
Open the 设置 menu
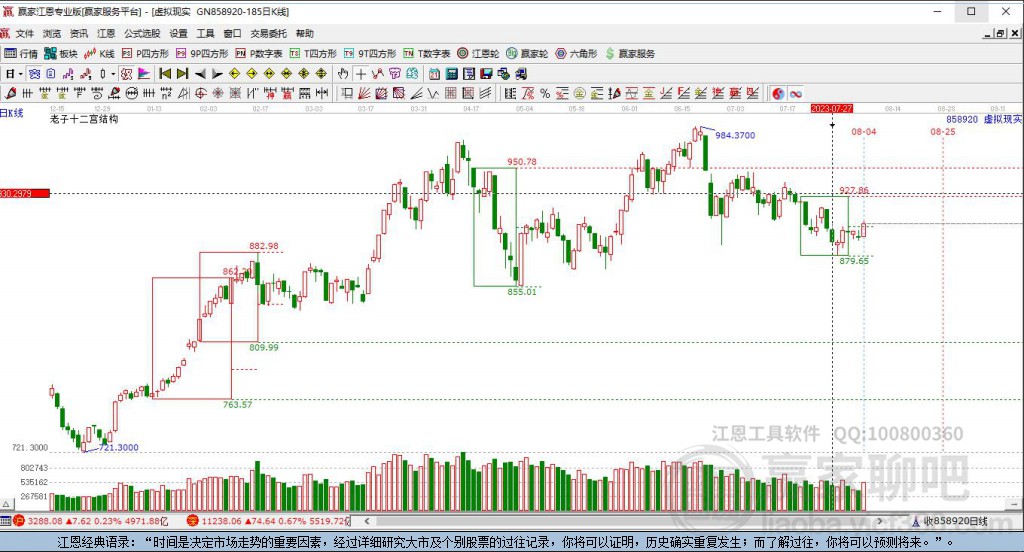[178, 33]
